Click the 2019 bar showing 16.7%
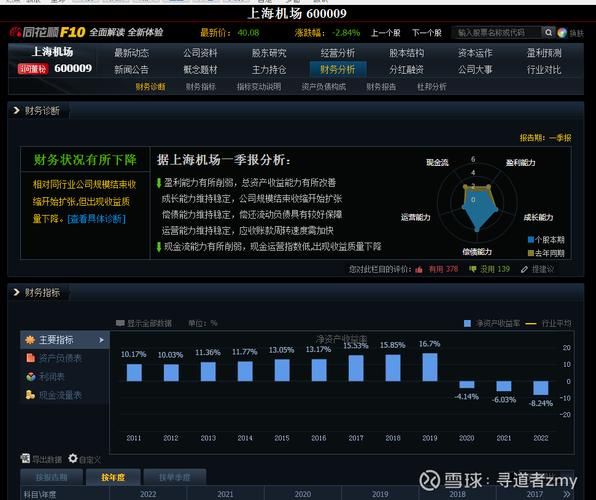Screen dimensions: 596x500 click(x=430, y=367)
